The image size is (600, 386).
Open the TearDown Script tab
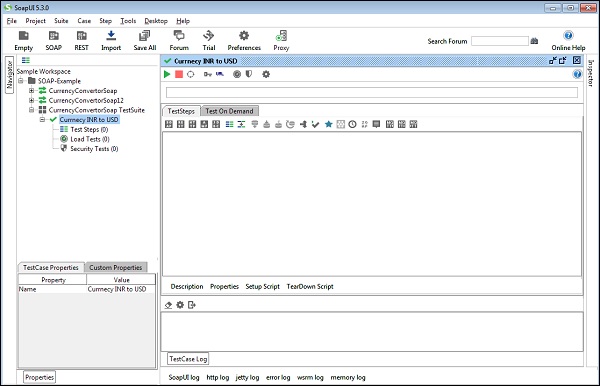pos(310,286)
